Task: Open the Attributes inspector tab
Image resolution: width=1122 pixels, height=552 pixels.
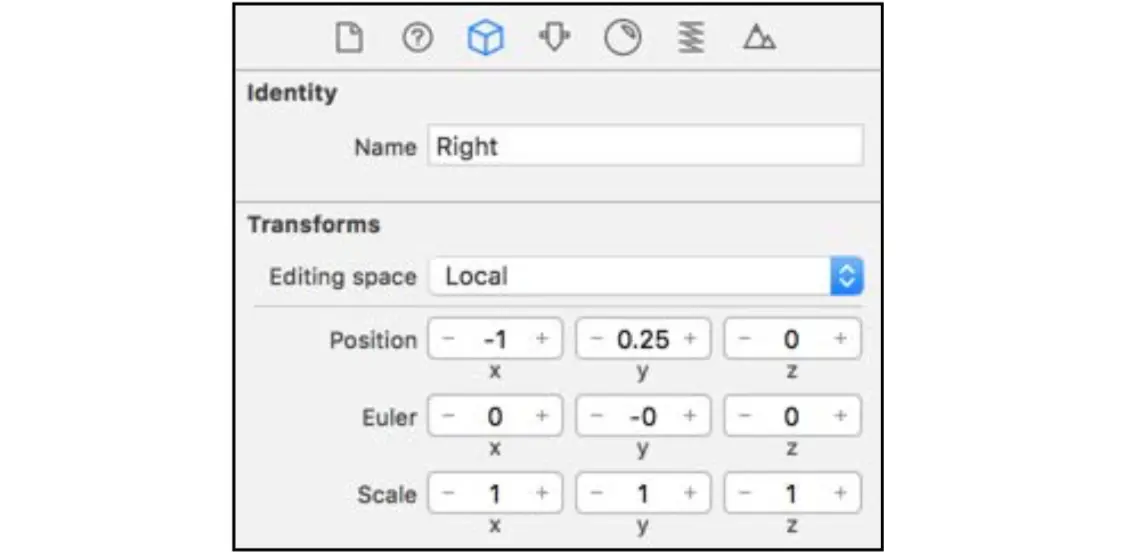Action: pos(553,39)
